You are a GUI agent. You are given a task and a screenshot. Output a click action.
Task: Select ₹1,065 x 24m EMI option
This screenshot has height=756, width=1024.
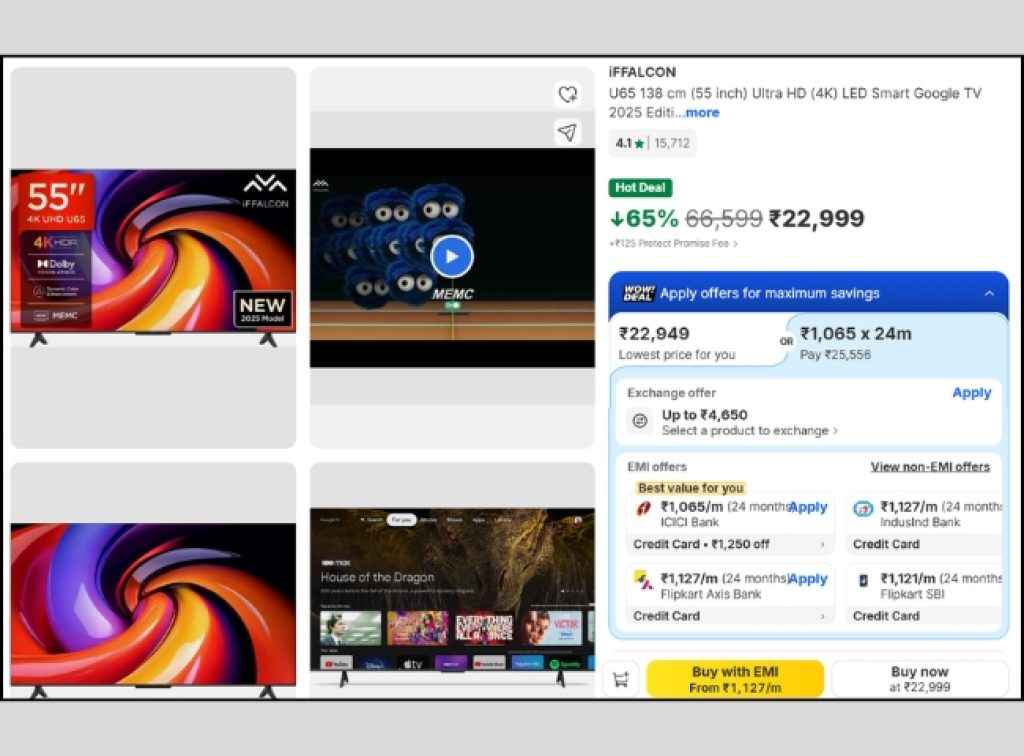coord(898,343)
